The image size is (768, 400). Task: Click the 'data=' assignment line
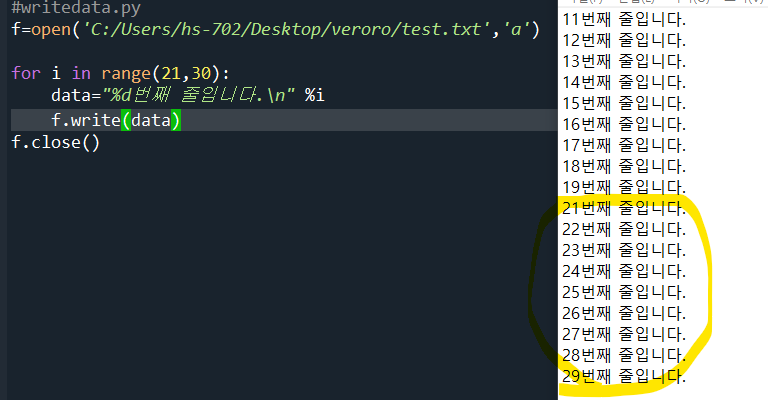point(188,95)
